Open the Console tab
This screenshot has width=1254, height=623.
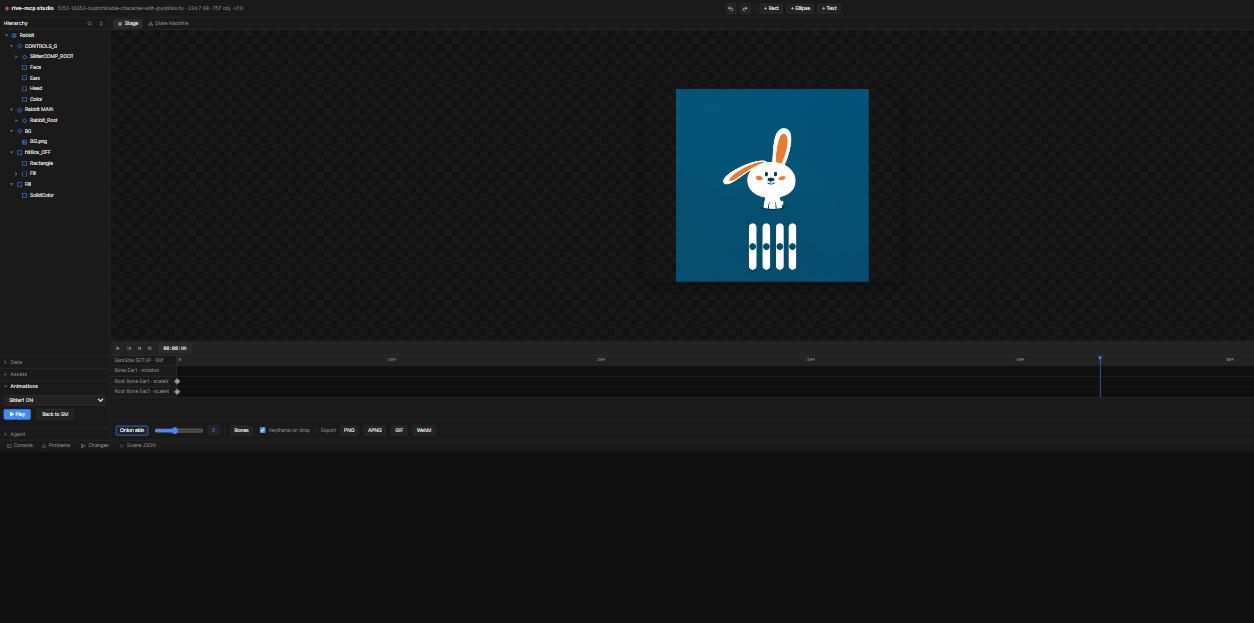[20, 445]
